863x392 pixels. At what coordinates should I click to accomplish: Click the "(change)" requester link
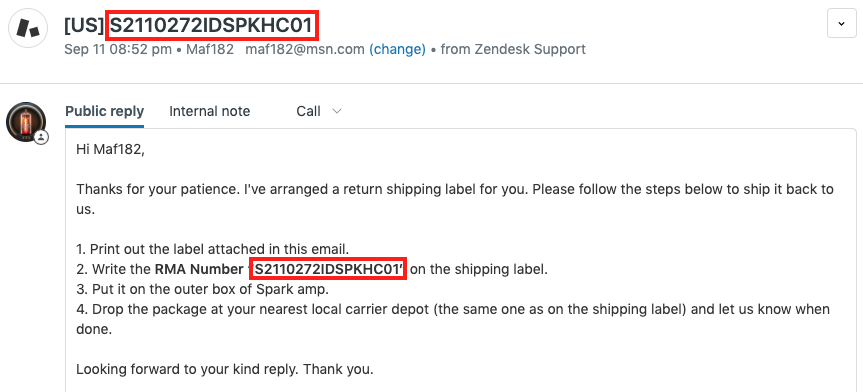(397, 50)
